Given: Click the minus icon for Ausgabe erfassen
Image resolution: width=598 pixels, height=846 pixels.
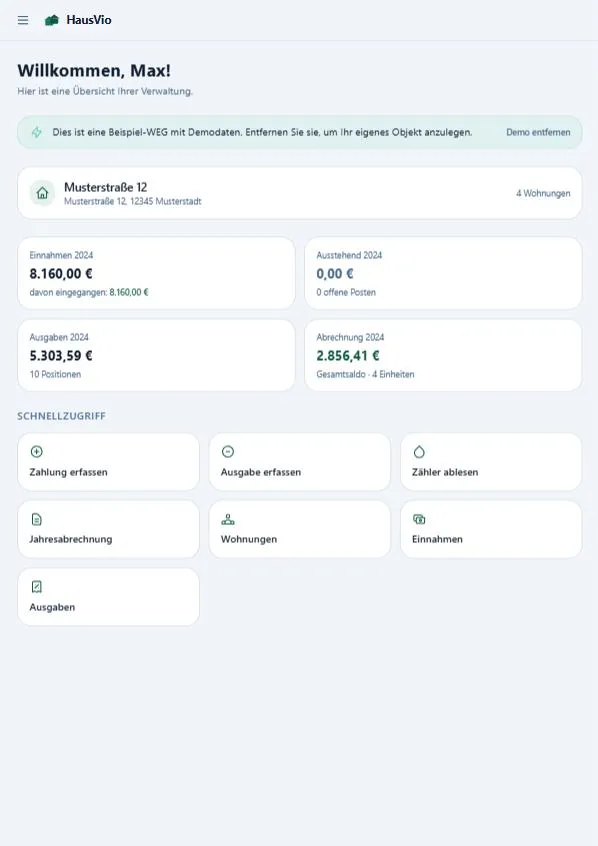Looking at the screenshot, I should (x=228, y=452).
